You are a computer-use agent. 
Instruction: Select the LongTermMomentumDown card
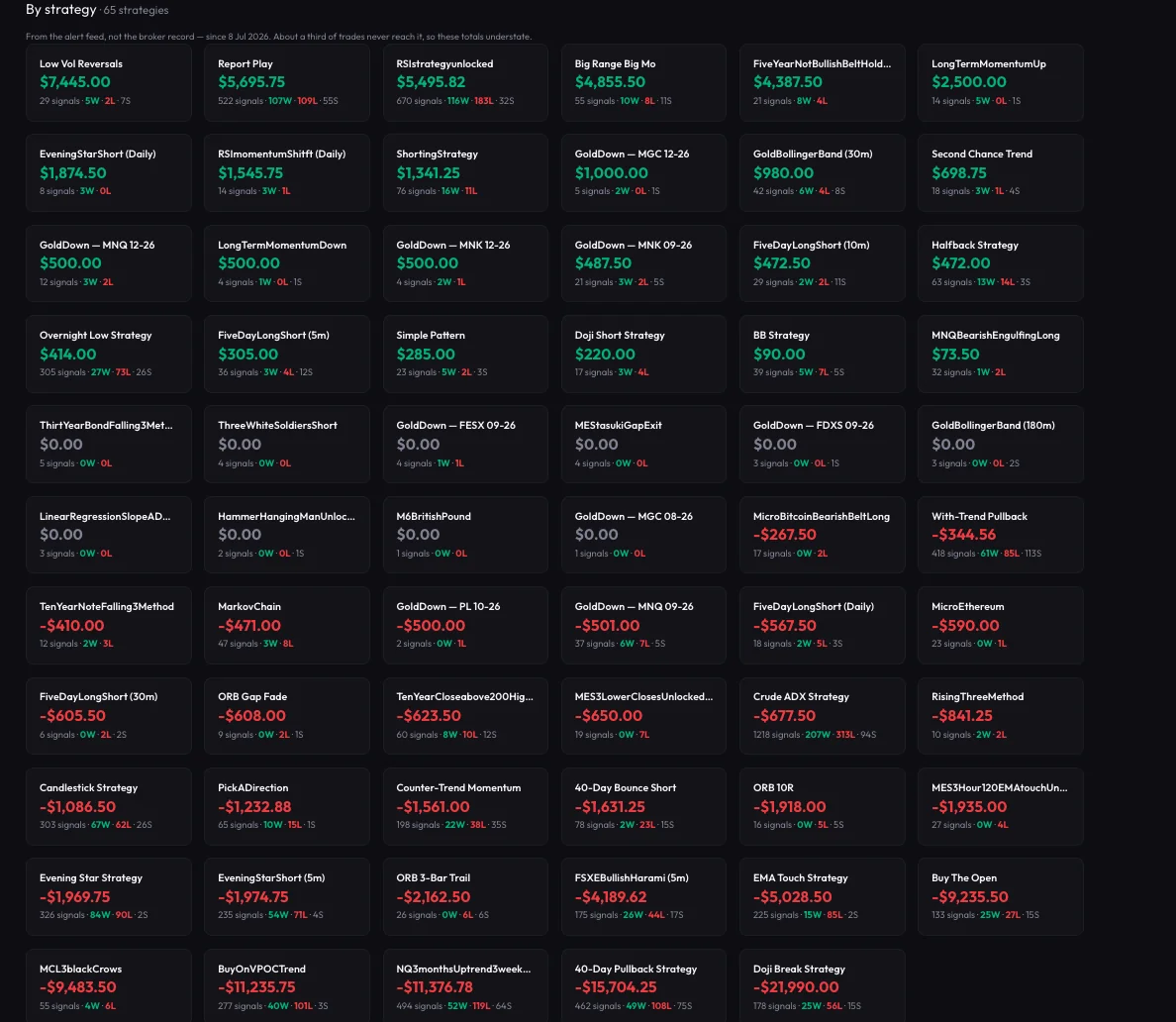coord(286,263)
